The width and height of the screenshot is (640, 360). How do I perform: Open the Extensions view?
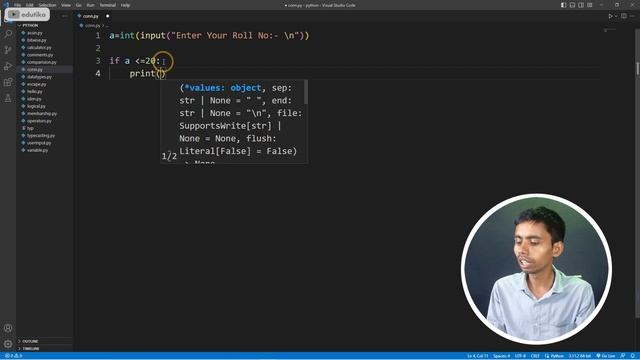click(x=8, y=82)
